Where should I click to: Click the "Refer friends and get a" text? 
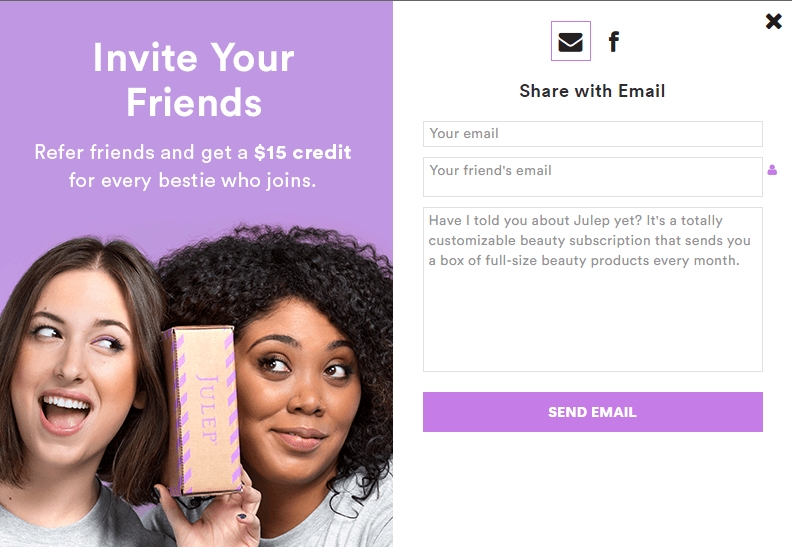[x=141, y=153]
